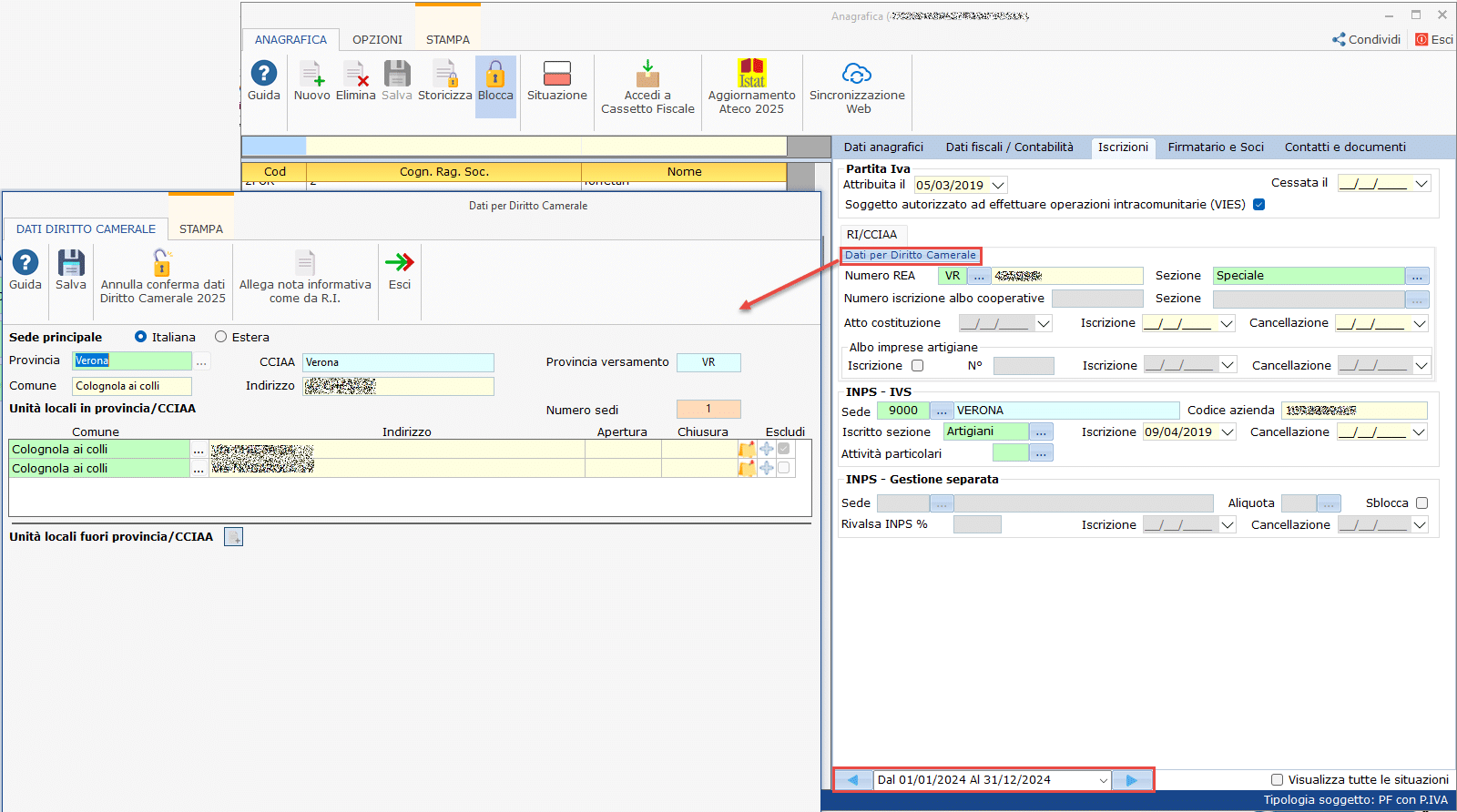
Task: Open period dropdown Dal 01/01/2024 Al 31/12/2024
Action: coord(1104,780)
